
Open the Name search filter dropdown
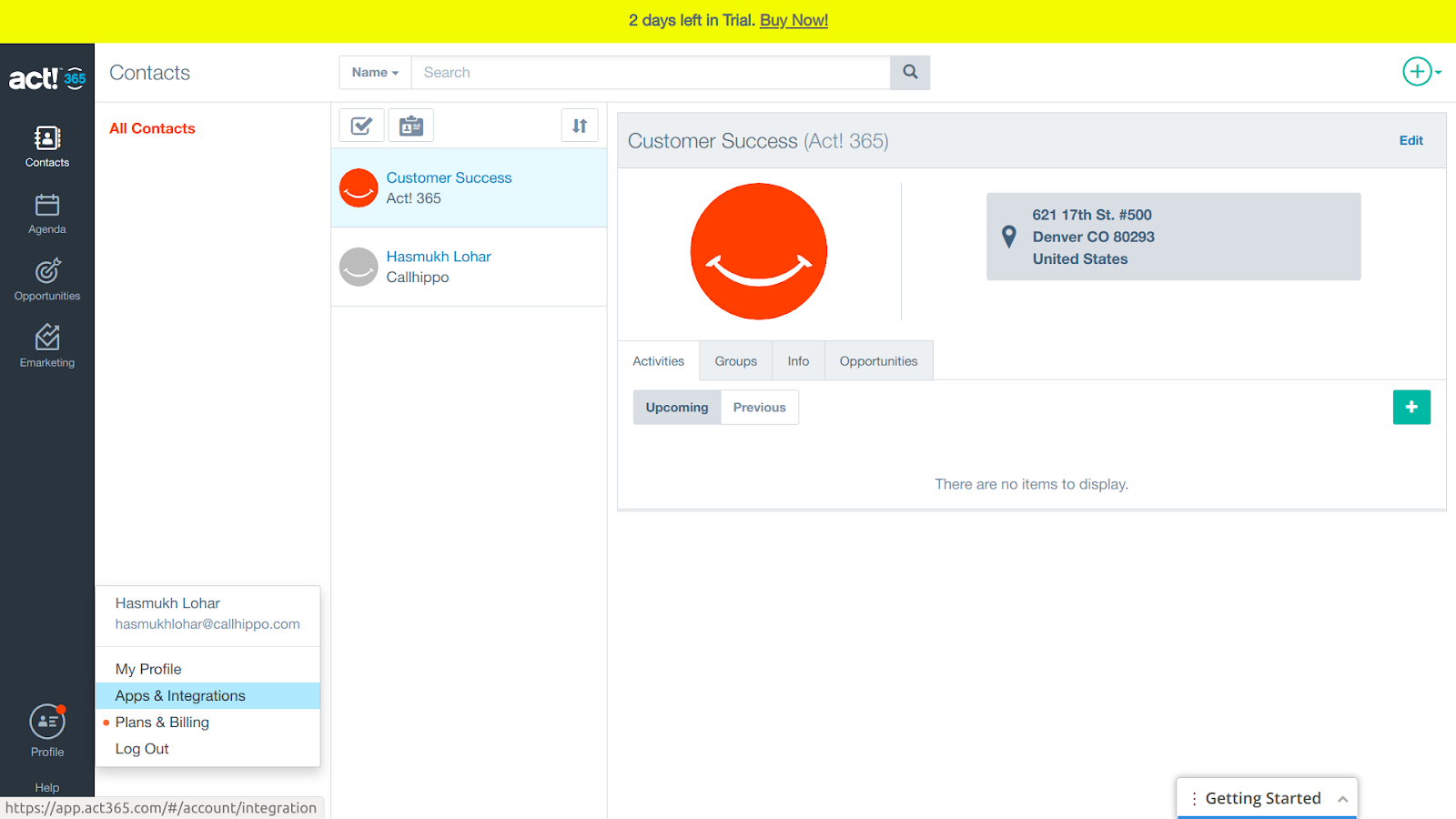(x=375, y=72)
